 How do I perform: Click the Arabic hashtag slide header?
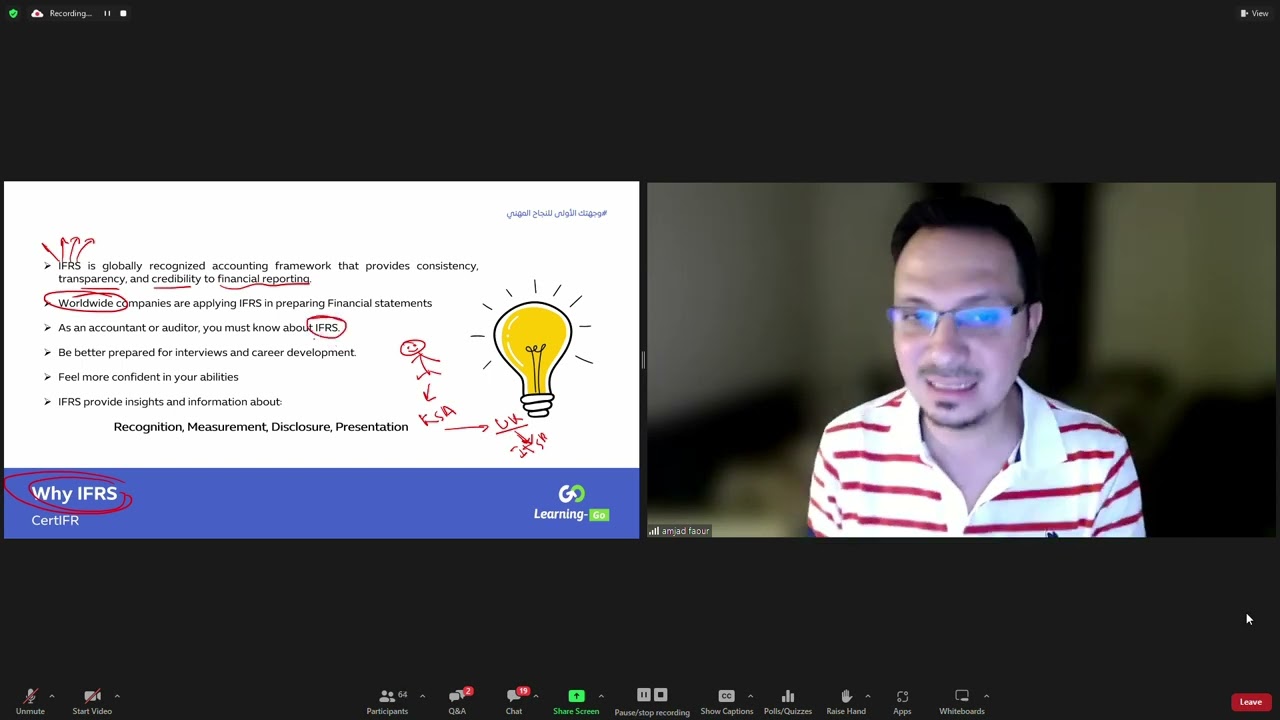(x=557, y=213)
